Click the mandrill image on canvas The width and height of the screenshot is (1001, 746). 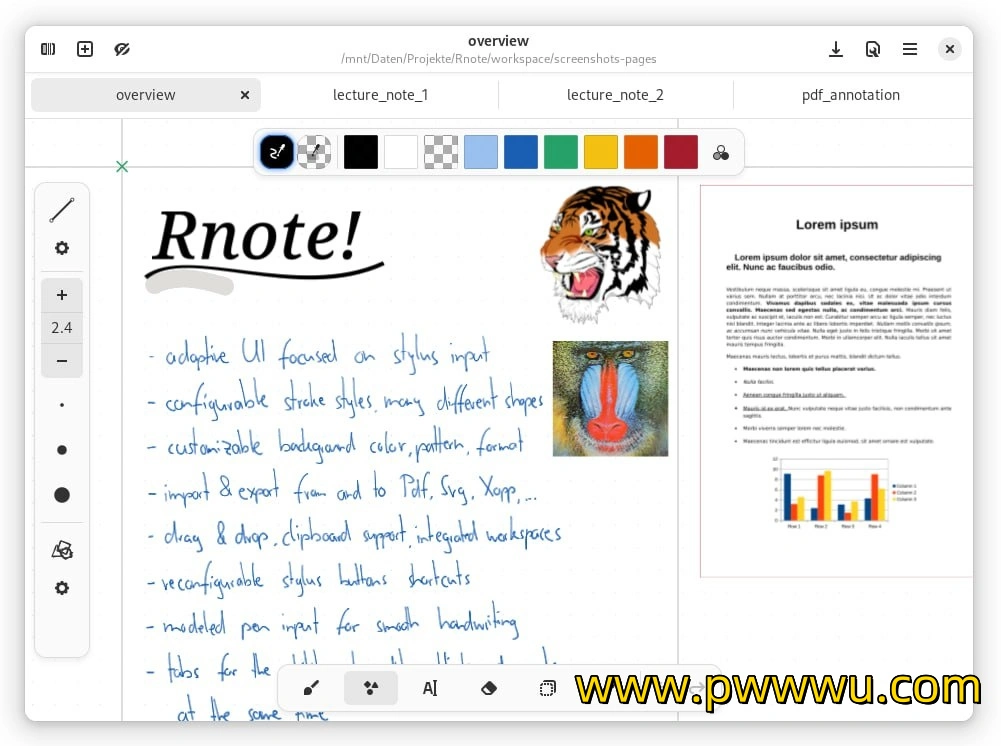[610, 398]
